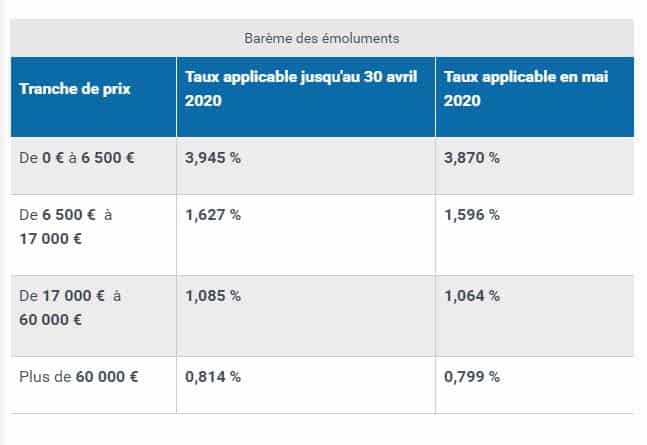Click the 'De 17 000 € à 60 000 €' cell

tap(68, 308)
